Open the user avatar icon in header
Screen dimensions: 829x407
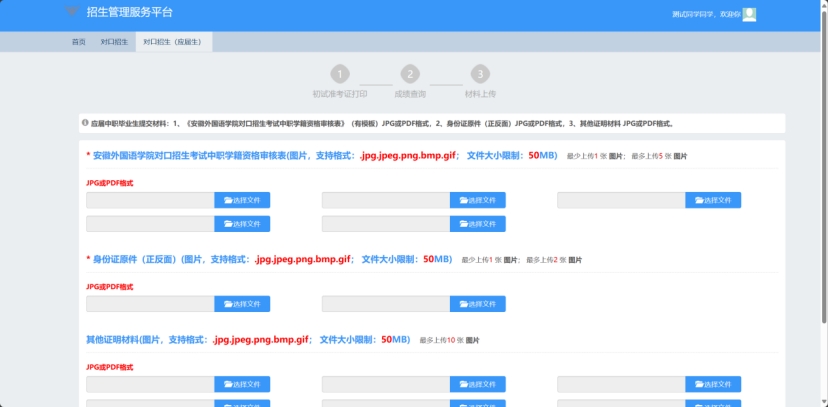pos(749,14)
